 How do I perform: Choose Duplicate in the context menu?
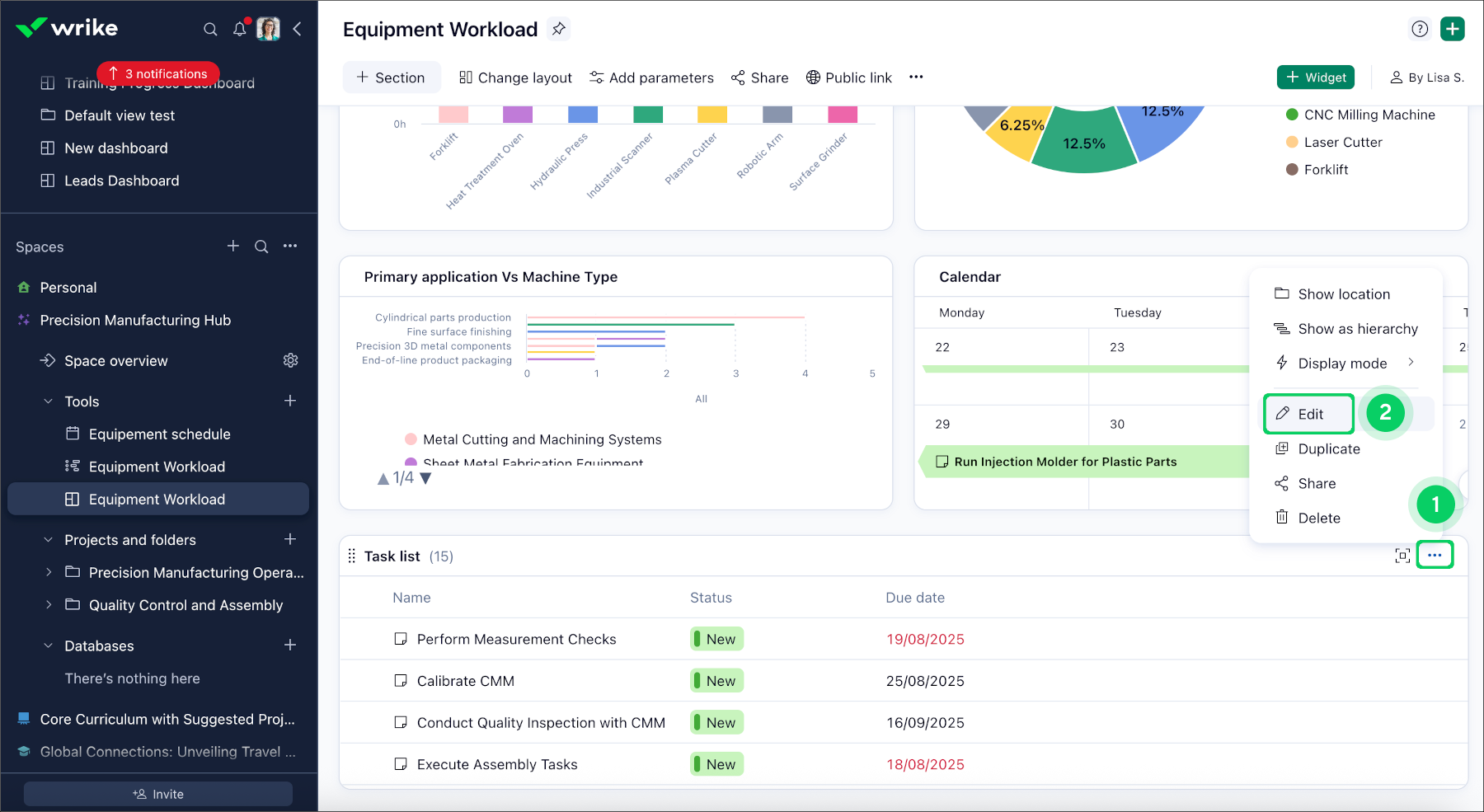coord(1328,449)
